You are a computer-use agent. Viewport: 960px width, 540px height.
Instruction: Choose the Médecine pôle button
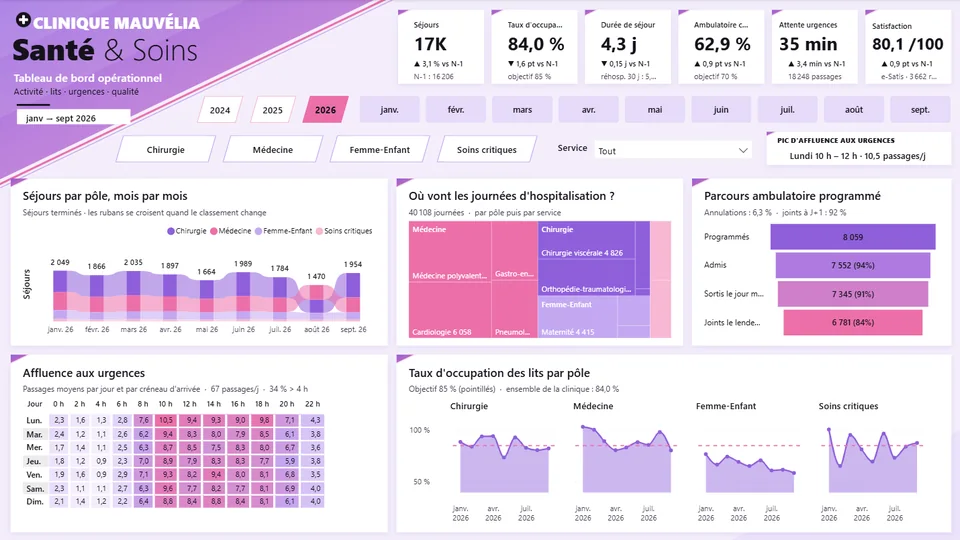(x=272, y=149)
